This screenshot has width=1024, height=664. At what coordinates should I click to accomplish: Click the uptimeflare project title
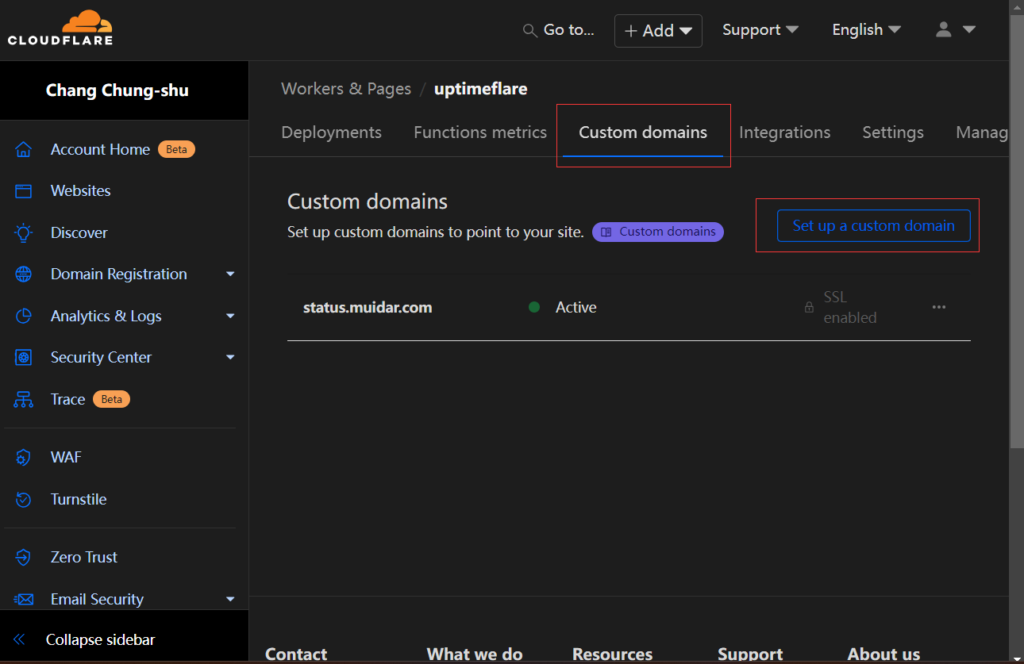tap(481, 89)
